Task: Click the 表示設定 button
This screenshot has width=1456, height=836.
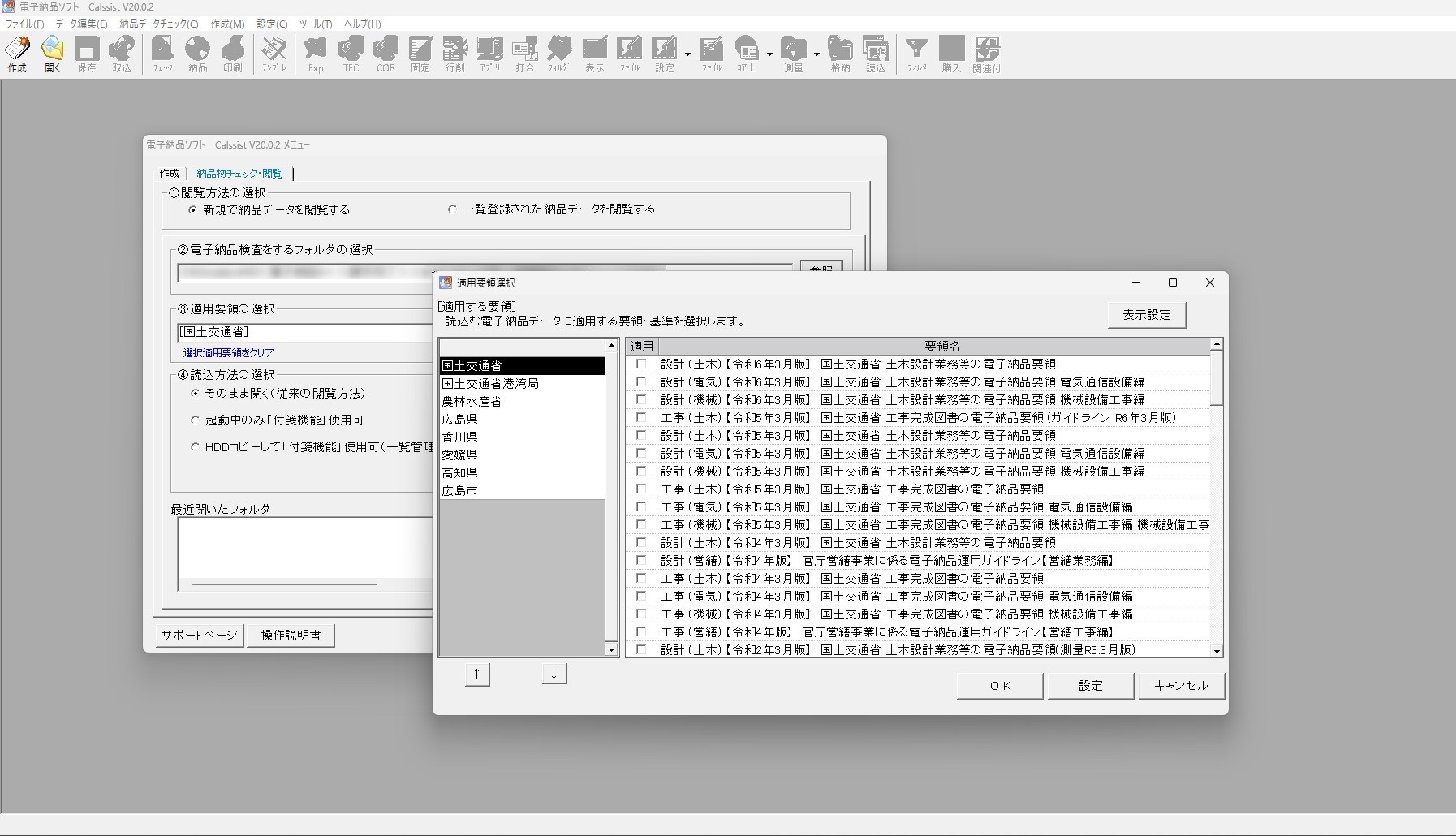Action: tap(1146, 315)
